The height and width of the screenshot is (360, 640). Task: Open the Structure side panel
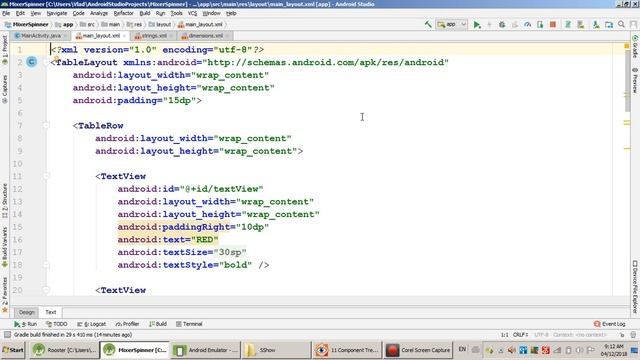pyautogui.click(x=5, y=200)
